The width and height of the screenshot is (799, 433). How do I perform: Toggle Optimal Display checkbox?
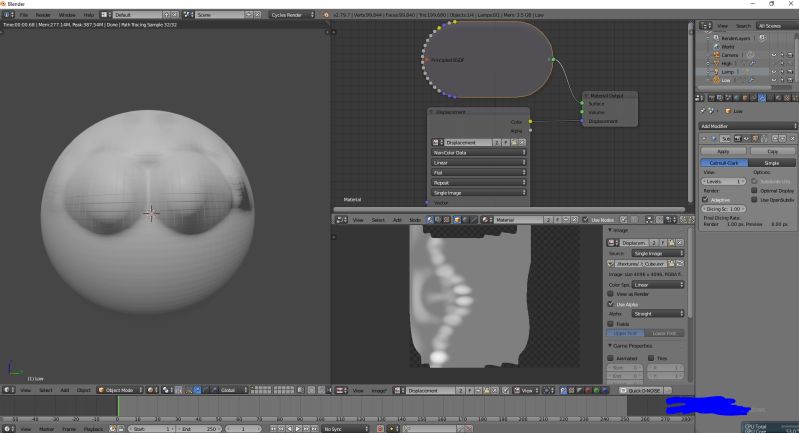pyautogui.click(x=754, y=191)
